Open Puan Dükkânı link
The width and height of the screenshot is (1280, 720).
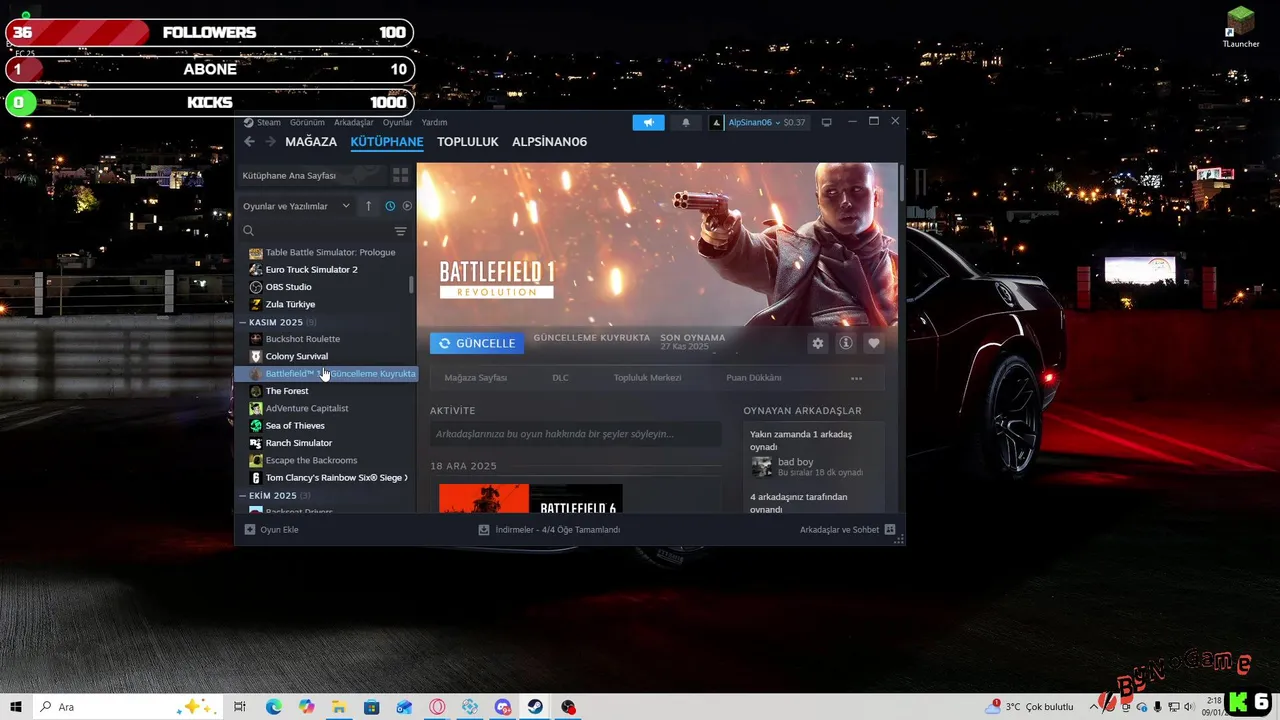pos(754,378)
